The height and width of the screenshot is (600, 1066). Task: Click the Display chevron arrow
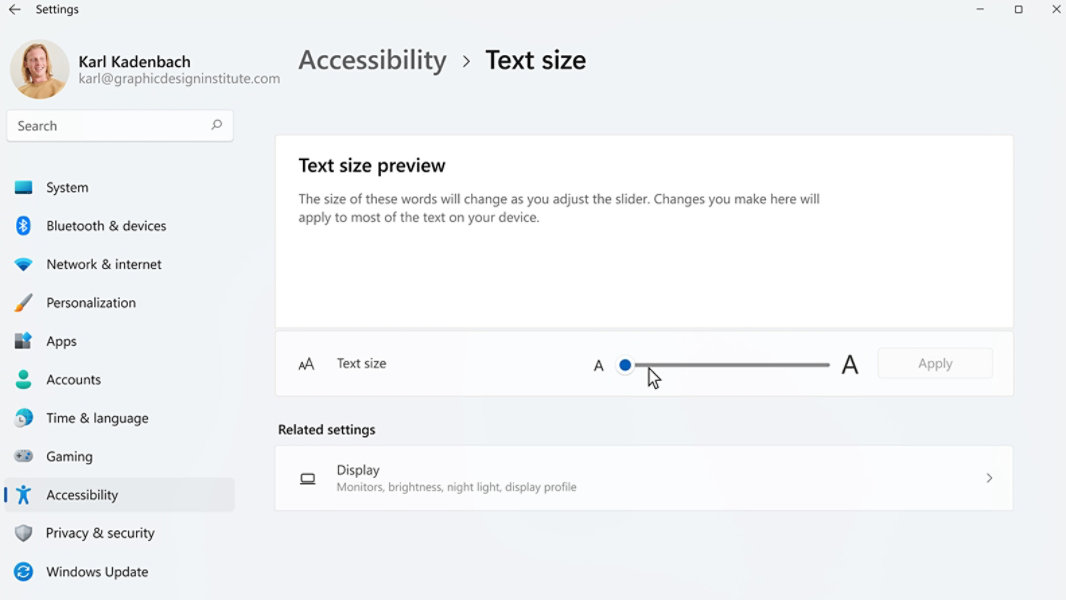pyautogui.click(x=989, y=478)
